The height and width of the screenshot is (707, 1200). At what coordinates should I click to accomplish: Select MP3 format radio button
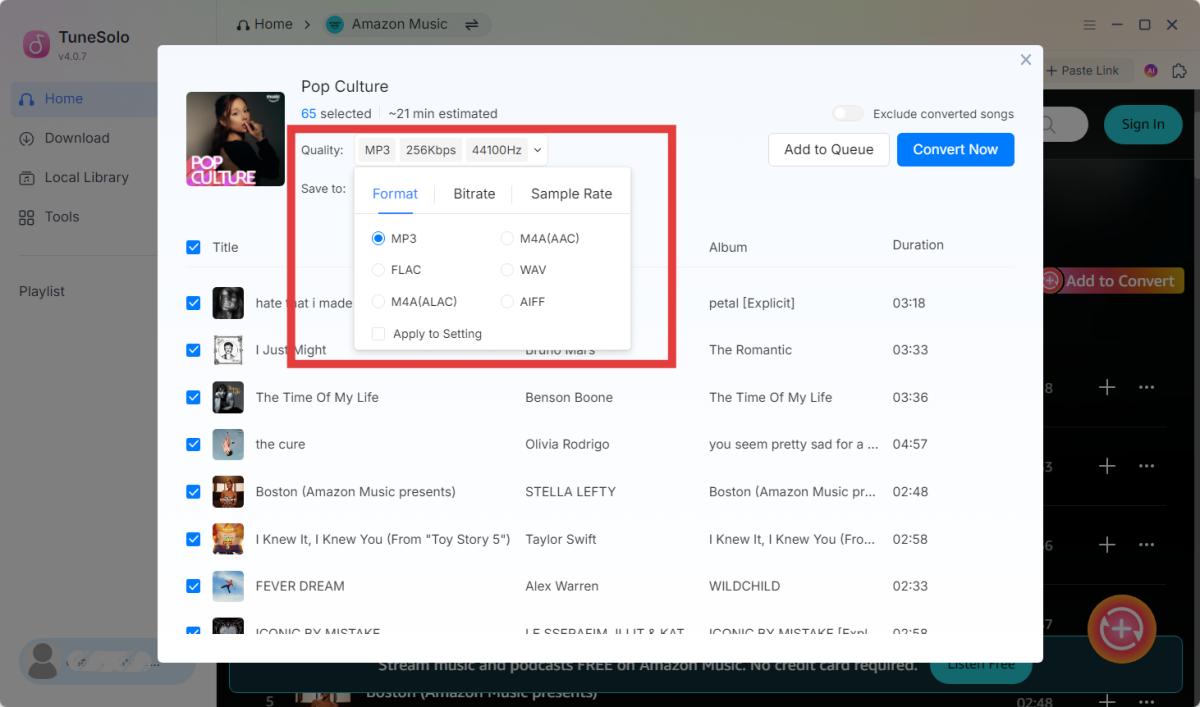pyautogui.click(x=378, y=238)
